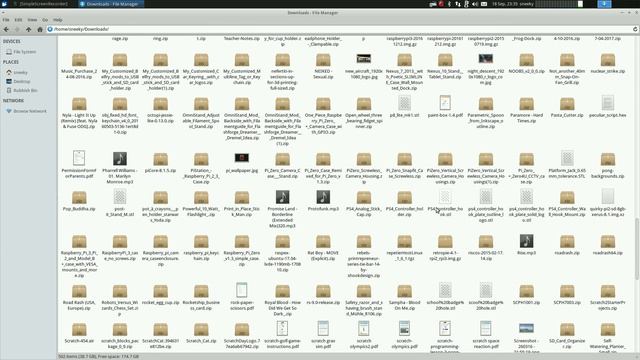
Task: Select the SD_Card_Organizer.zip archive
Action: (x=567, y=330)
